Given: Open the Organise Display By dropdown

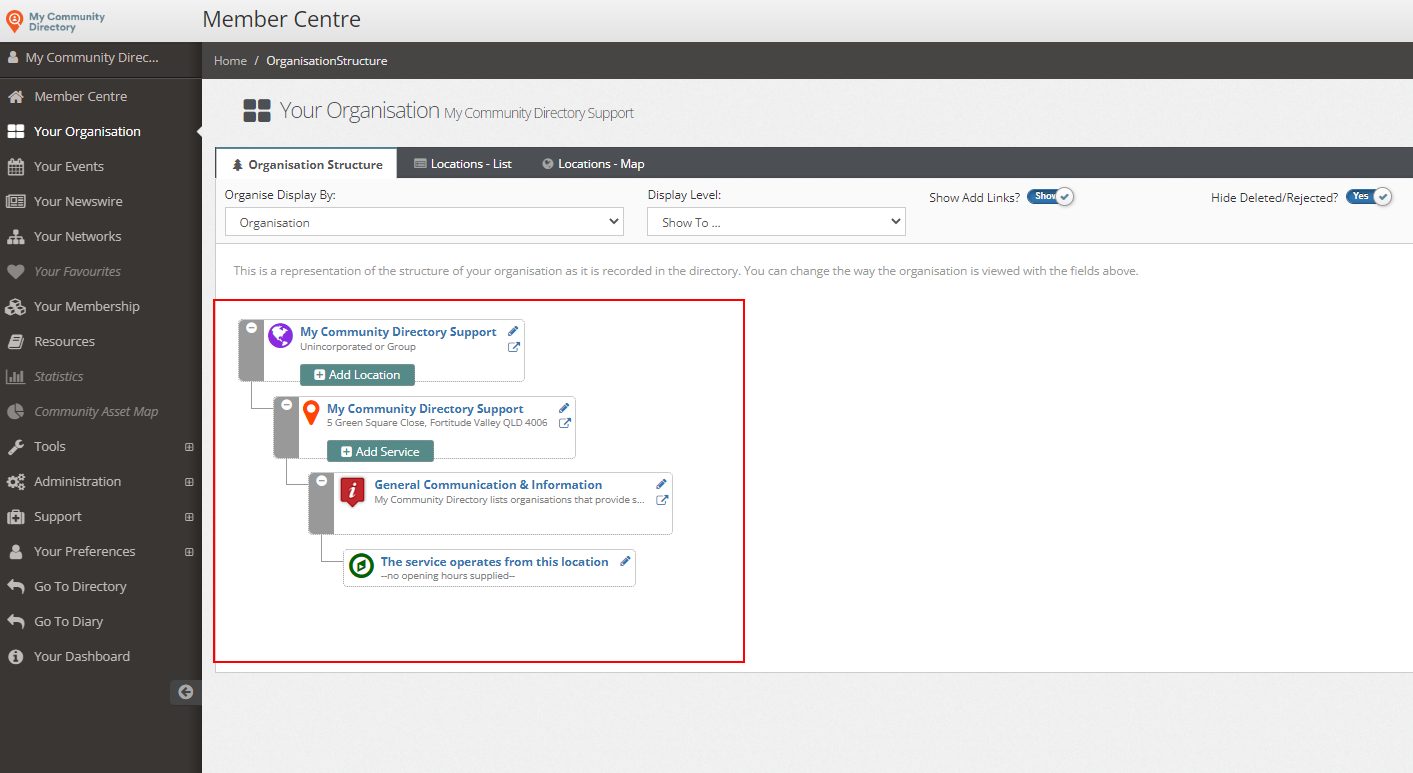Looking at the screenshot, I should (x=424, y=222).
